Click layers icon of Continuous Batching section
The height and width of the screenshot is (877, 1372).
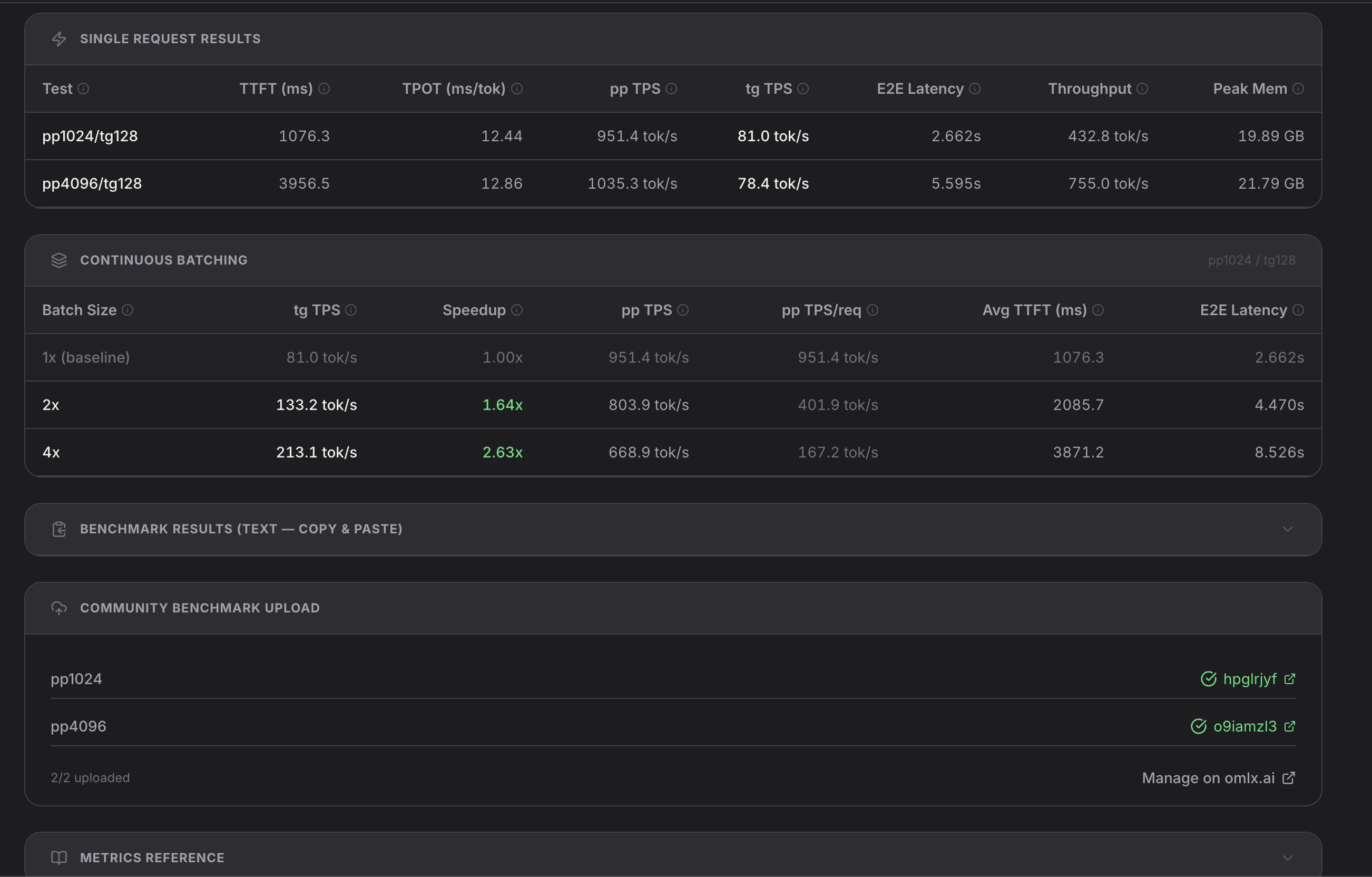(59, 260)
